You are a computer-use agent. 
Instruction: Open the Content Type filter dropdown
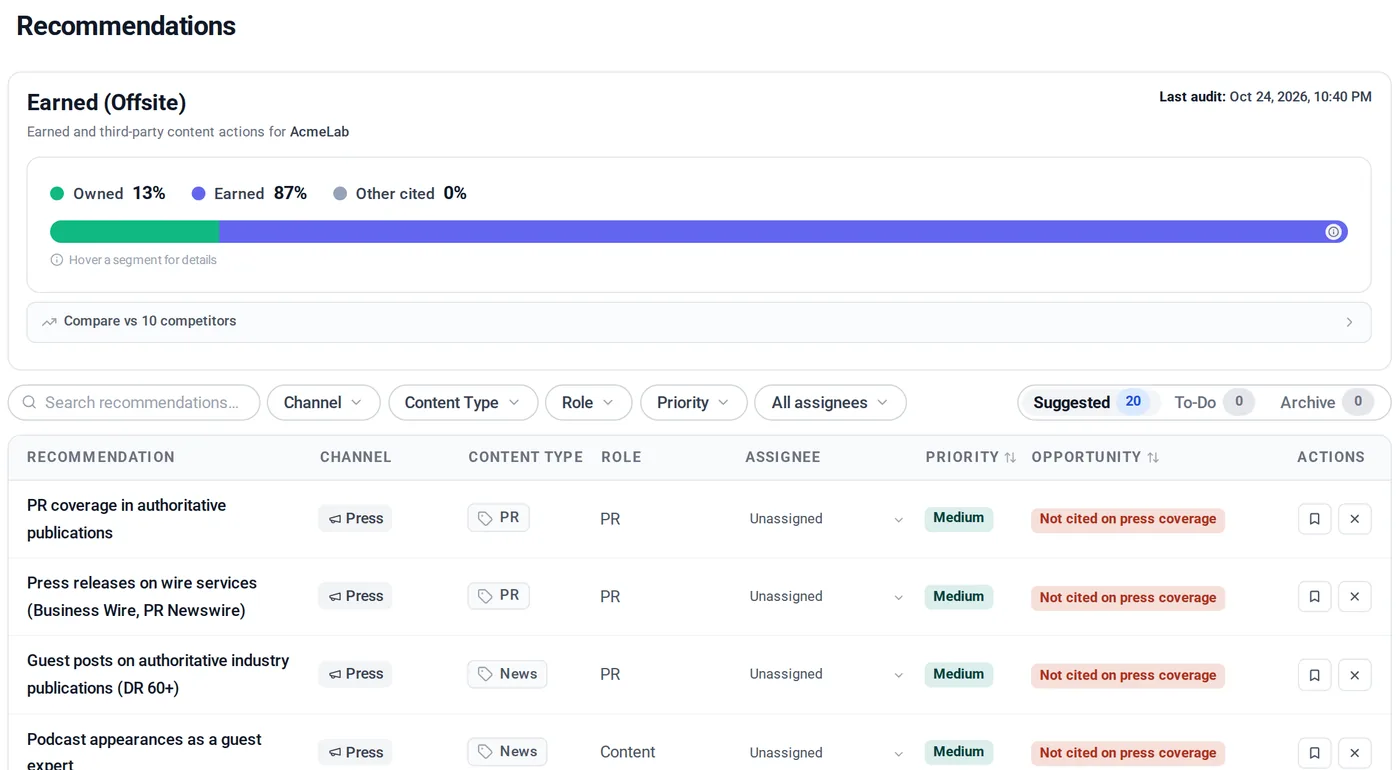pyautogui.click(x=463, y=403)
